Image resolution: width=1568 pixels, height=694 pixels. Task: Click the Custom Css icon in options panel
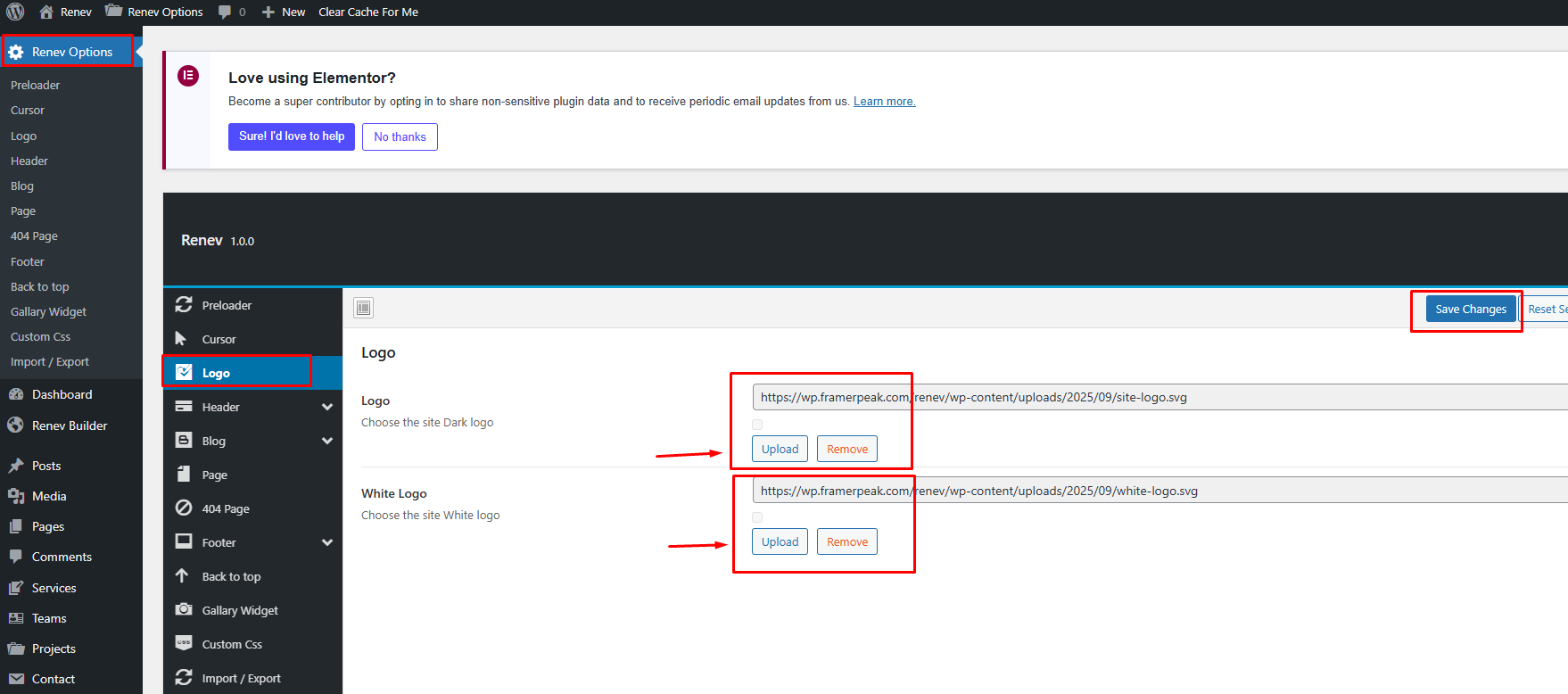click(x=184, y=643)
